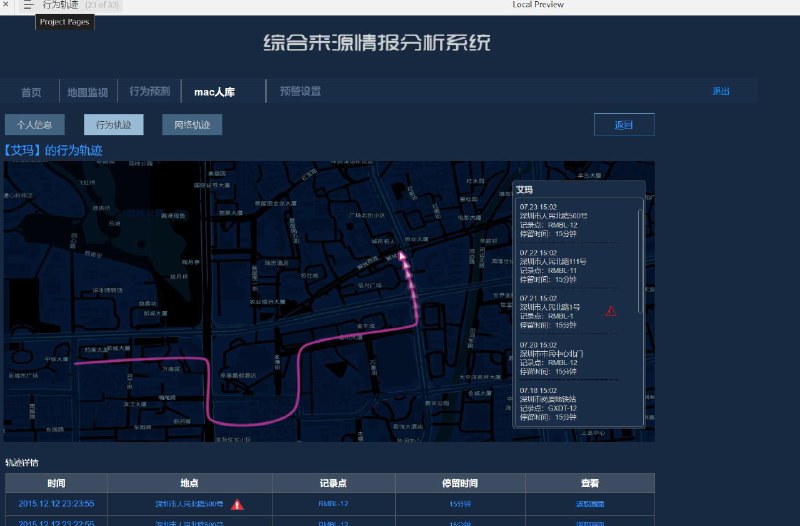The width and height of the screenshot is (800, 526).
Task: Click the 返回 button
Action: point(624,124)
